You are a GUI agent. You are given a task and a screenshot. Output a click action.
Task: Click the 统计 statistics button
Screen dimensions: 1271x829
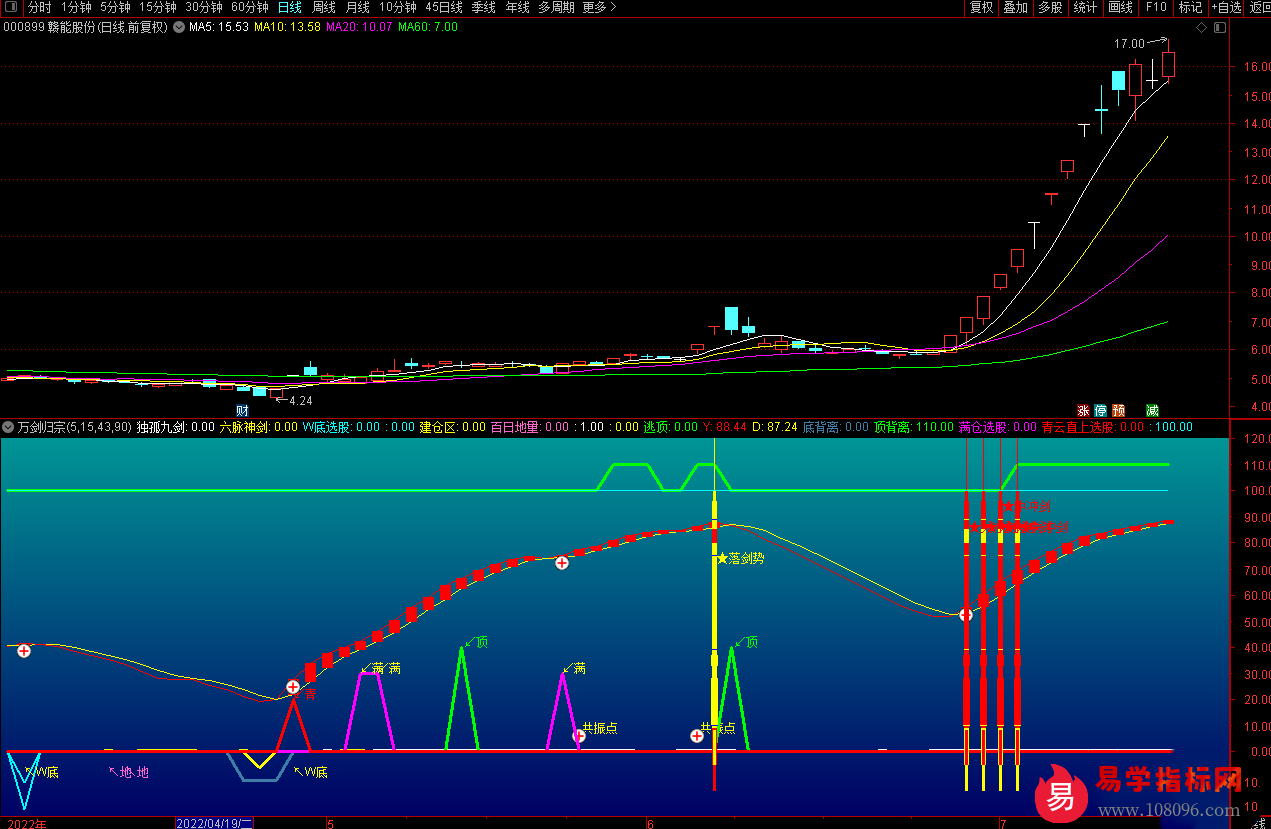tap(1085, 7)
